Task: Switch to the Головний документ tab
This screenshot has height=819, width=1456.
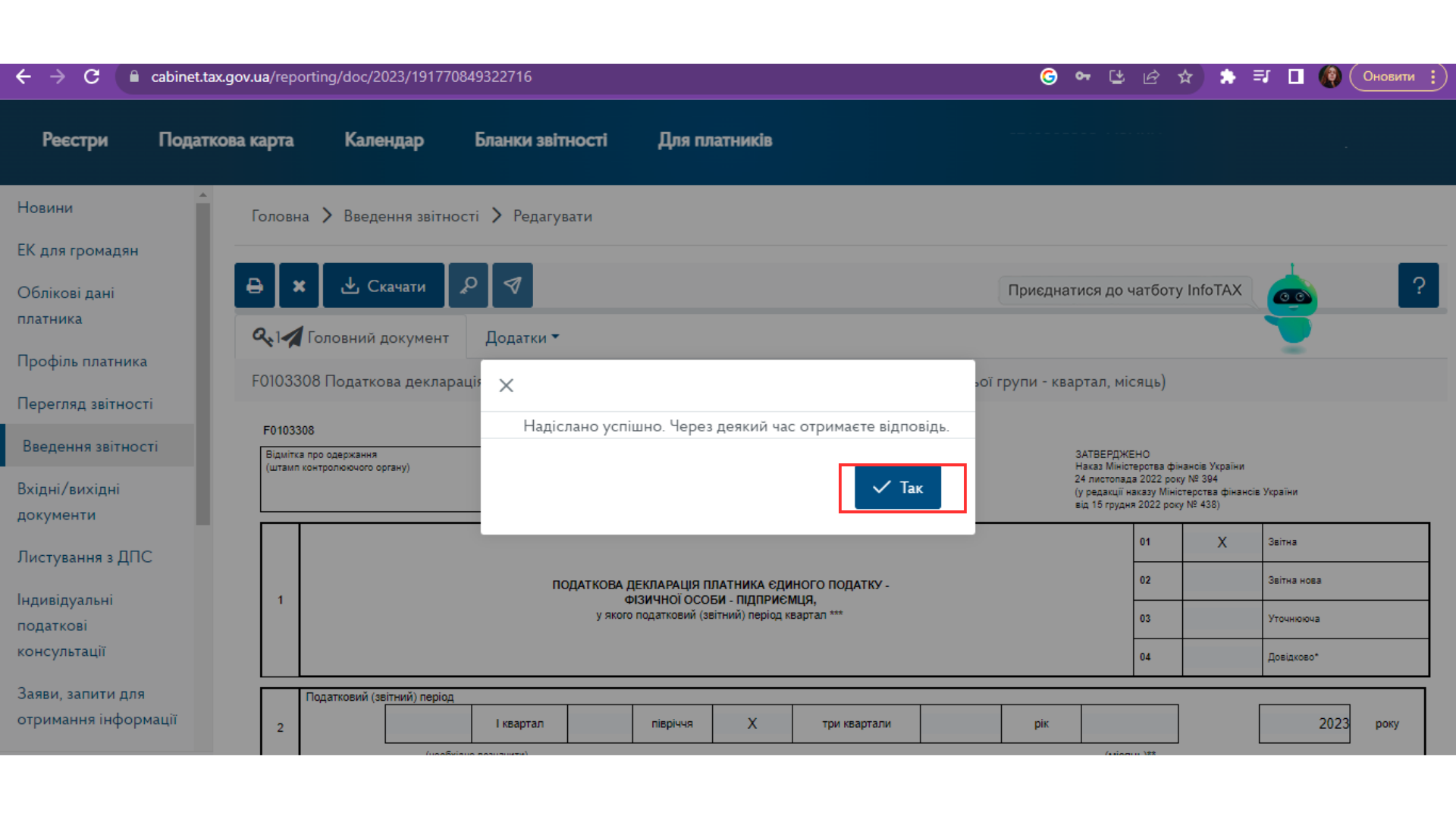Action: click(x=350, y=337)
